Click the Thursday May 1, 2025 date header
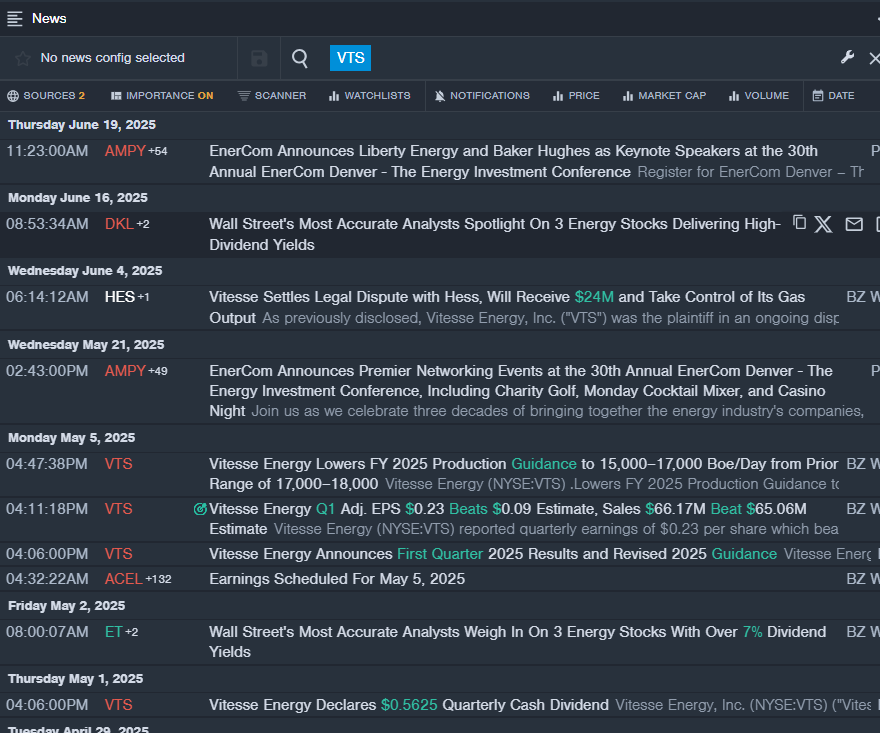Image resolution: width=880 pixels, height=733 pixels. (x=76, y=679)
